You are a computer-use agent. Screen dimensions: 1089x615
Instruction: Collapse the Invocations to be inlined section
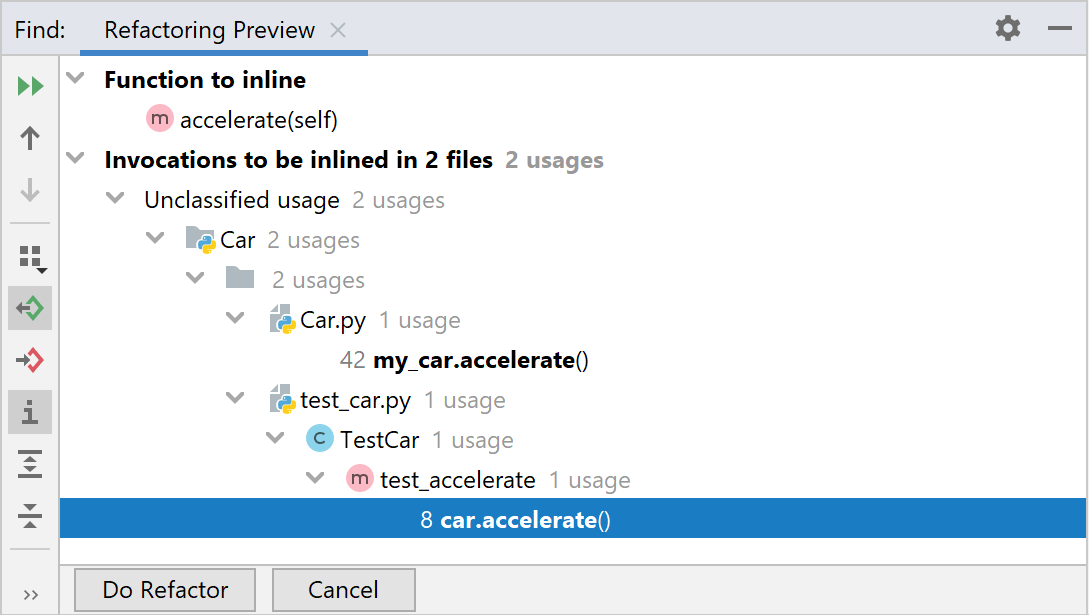click(76, 159)
